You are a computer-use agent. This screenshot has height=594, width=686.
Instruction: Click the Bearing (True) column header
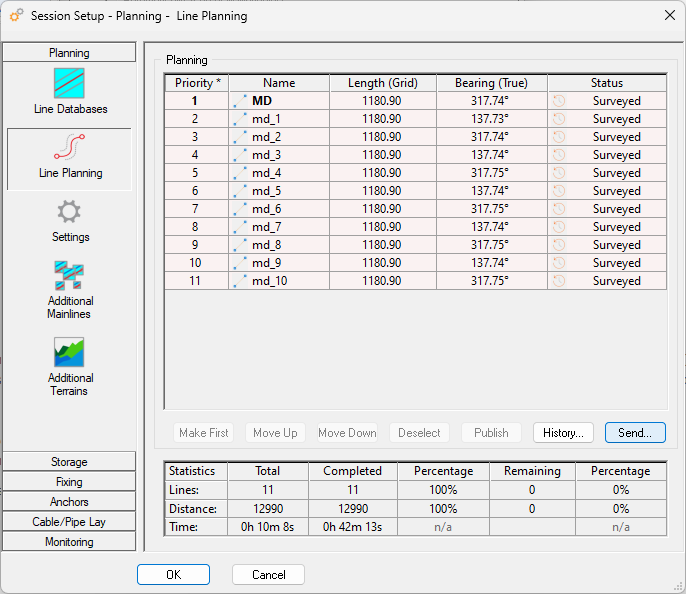[x=491, y=83]
